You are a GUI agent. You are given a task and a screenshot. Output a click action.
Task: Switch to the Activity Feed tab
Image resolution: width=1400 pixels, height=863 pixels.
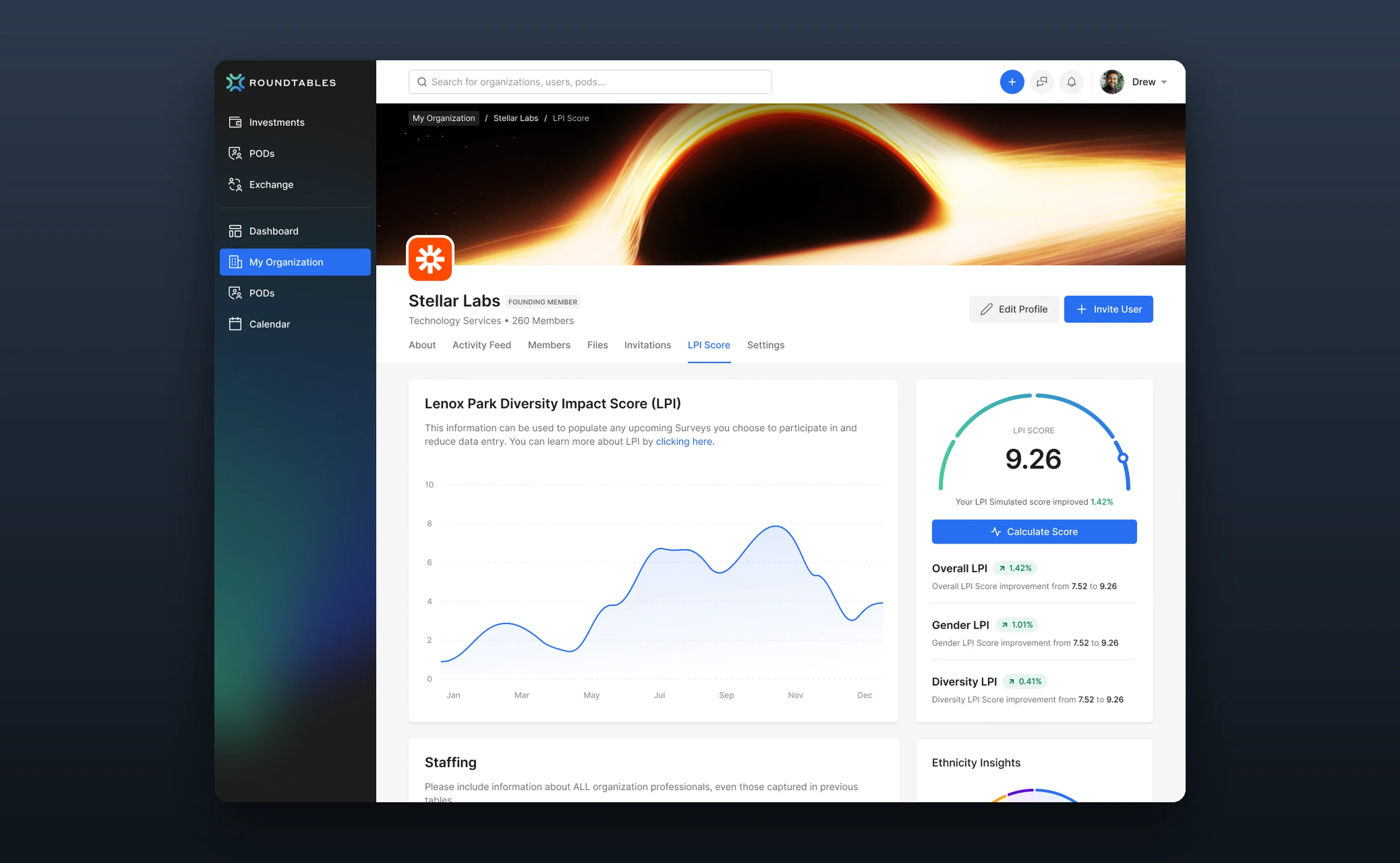coord(482,345)
